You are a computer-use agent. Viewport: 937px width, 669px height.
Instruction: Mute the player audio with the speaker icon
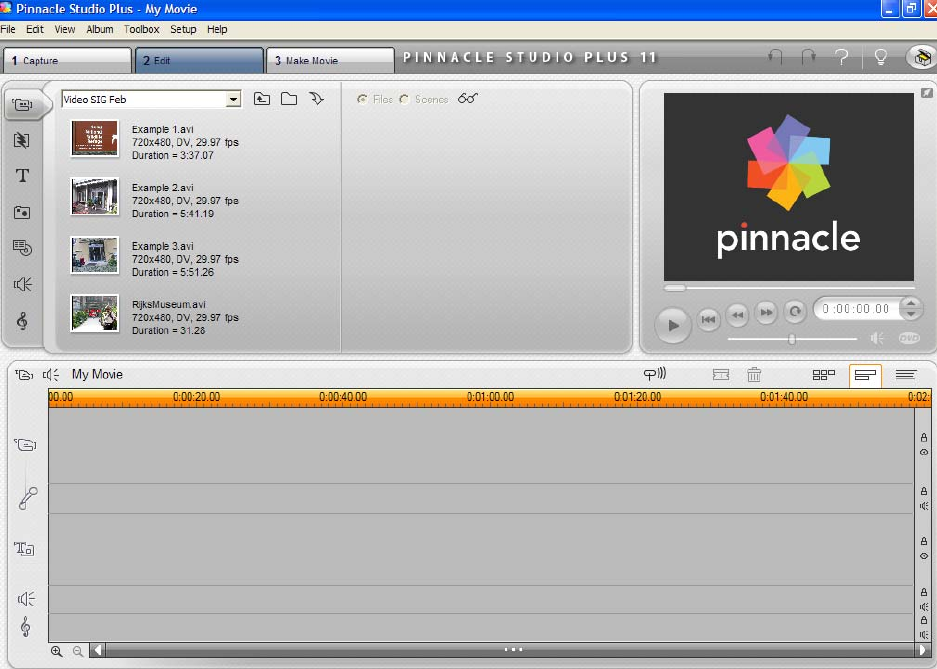877,339
